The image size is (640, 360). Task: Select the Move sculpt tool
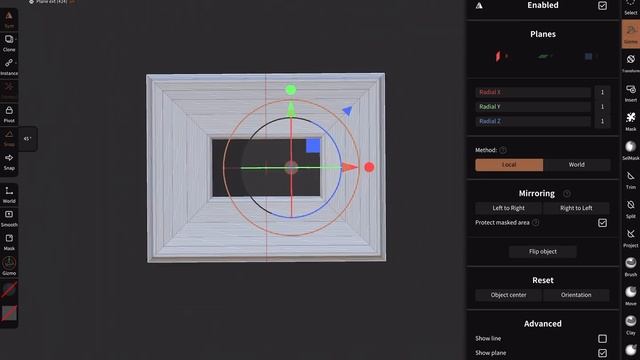click(x=631, y=296)
